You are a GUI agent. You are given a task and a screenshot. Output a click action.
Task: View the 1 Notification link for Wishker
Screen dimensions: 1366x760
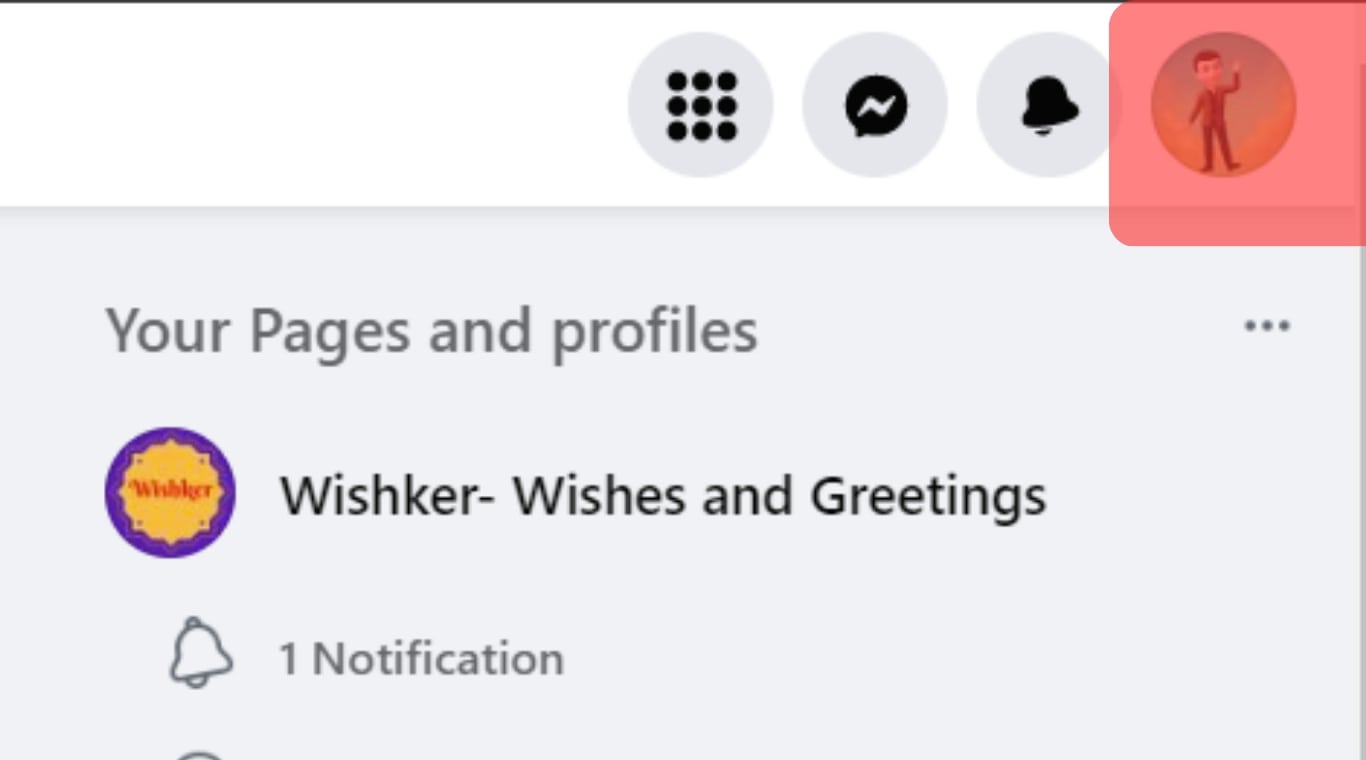[x=421, y=659]
